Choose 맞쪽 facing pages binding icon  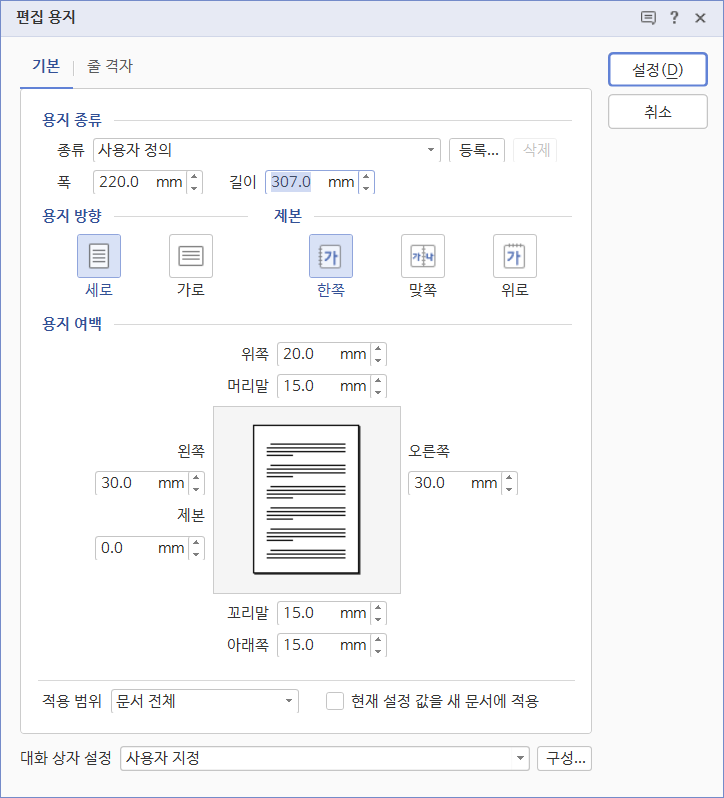(423, 256)
